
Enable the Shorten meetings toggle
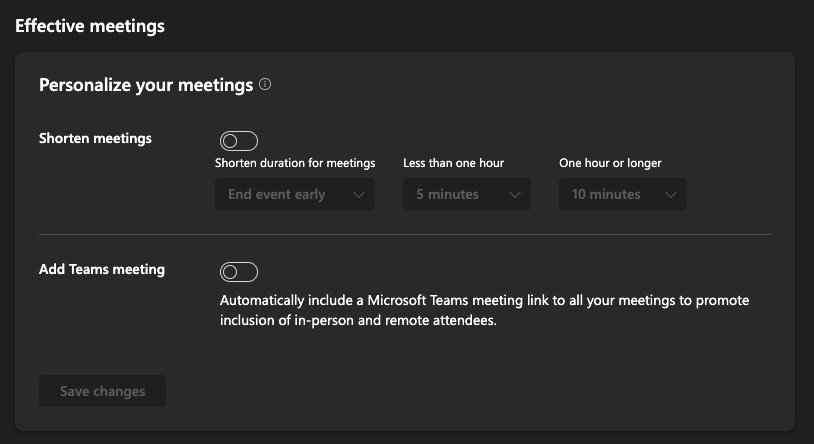(x=239, y=141)
